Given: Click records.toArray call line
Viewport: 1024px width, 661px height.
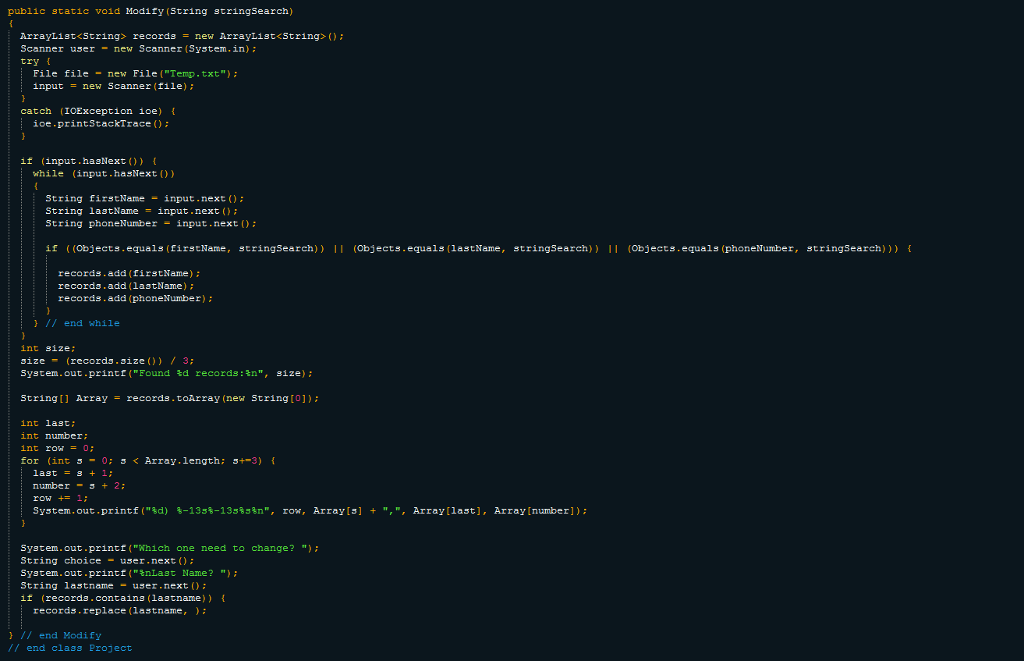Looking at the screenshot, I should [169, 398].
